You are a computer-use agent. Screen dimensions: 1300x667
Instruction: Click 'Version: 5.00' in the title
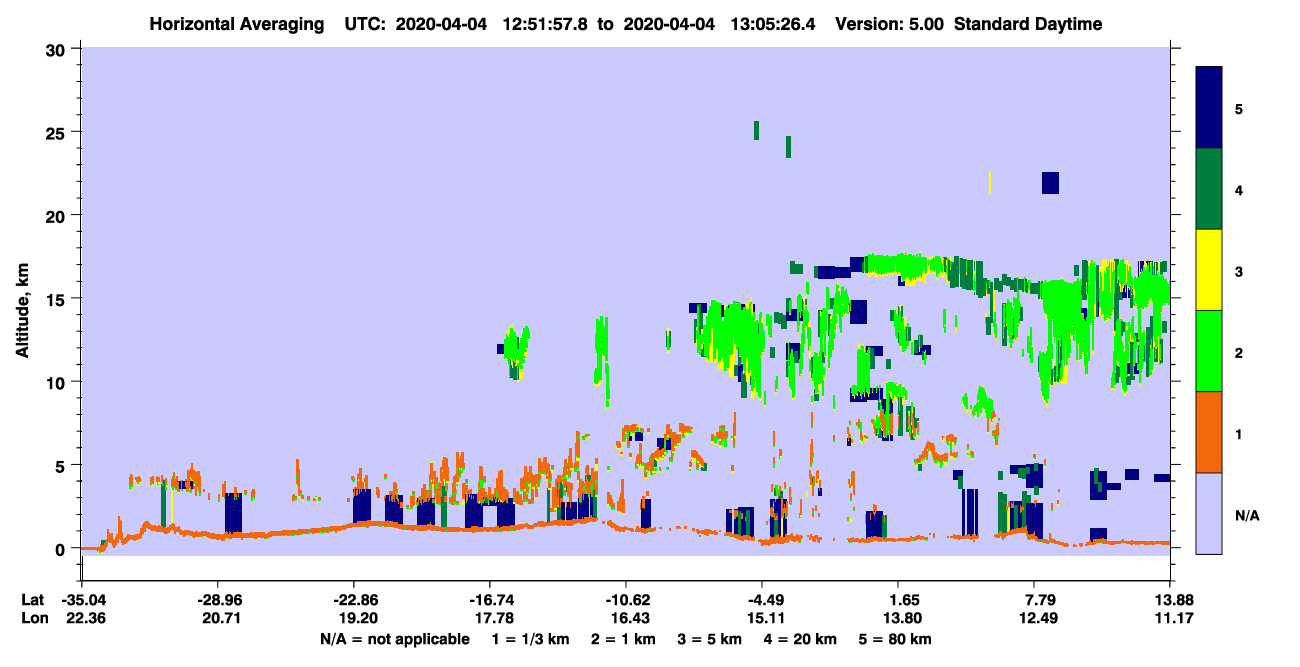click(x=890, y=24)
